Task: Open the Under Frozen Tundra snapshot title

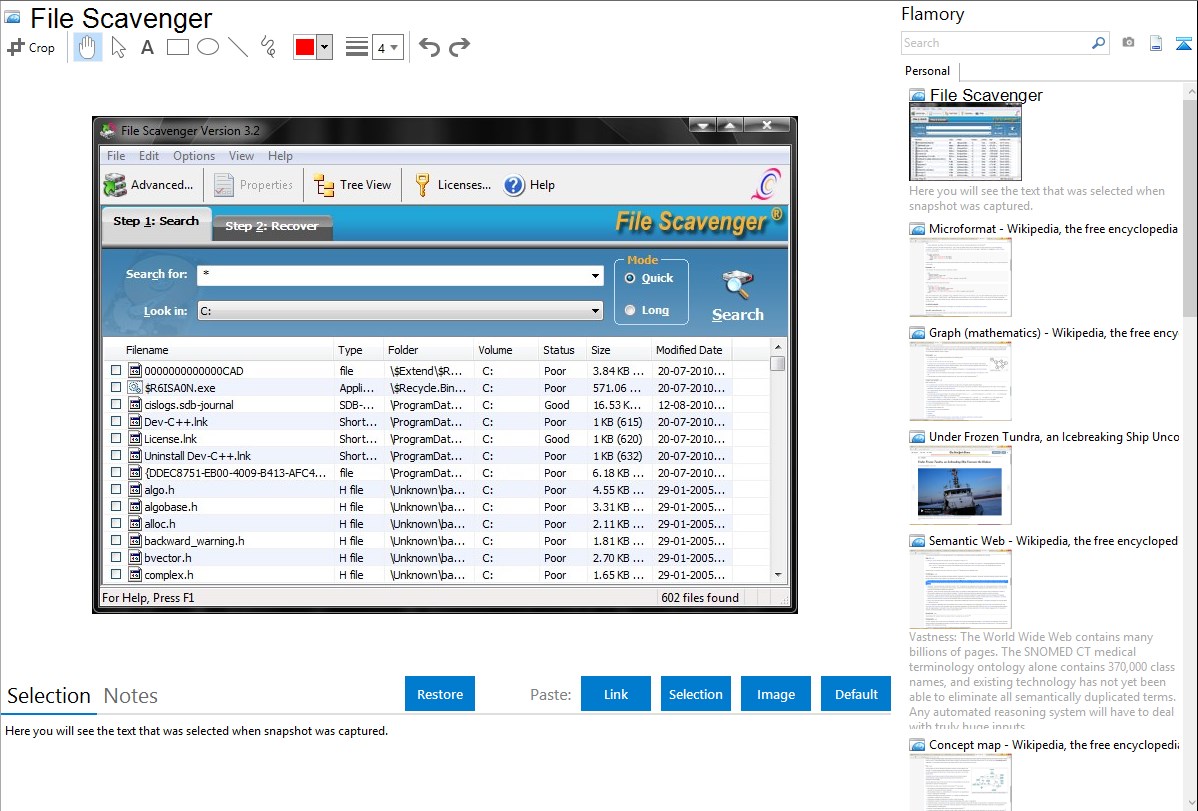Action: (x=1054, y=436)
